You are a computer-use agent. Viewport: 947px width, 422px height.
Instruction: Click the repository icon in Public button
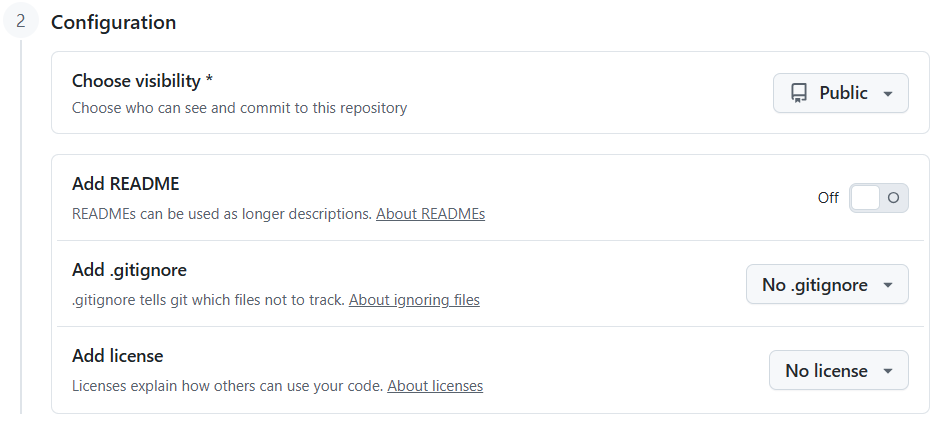[798, 93]
